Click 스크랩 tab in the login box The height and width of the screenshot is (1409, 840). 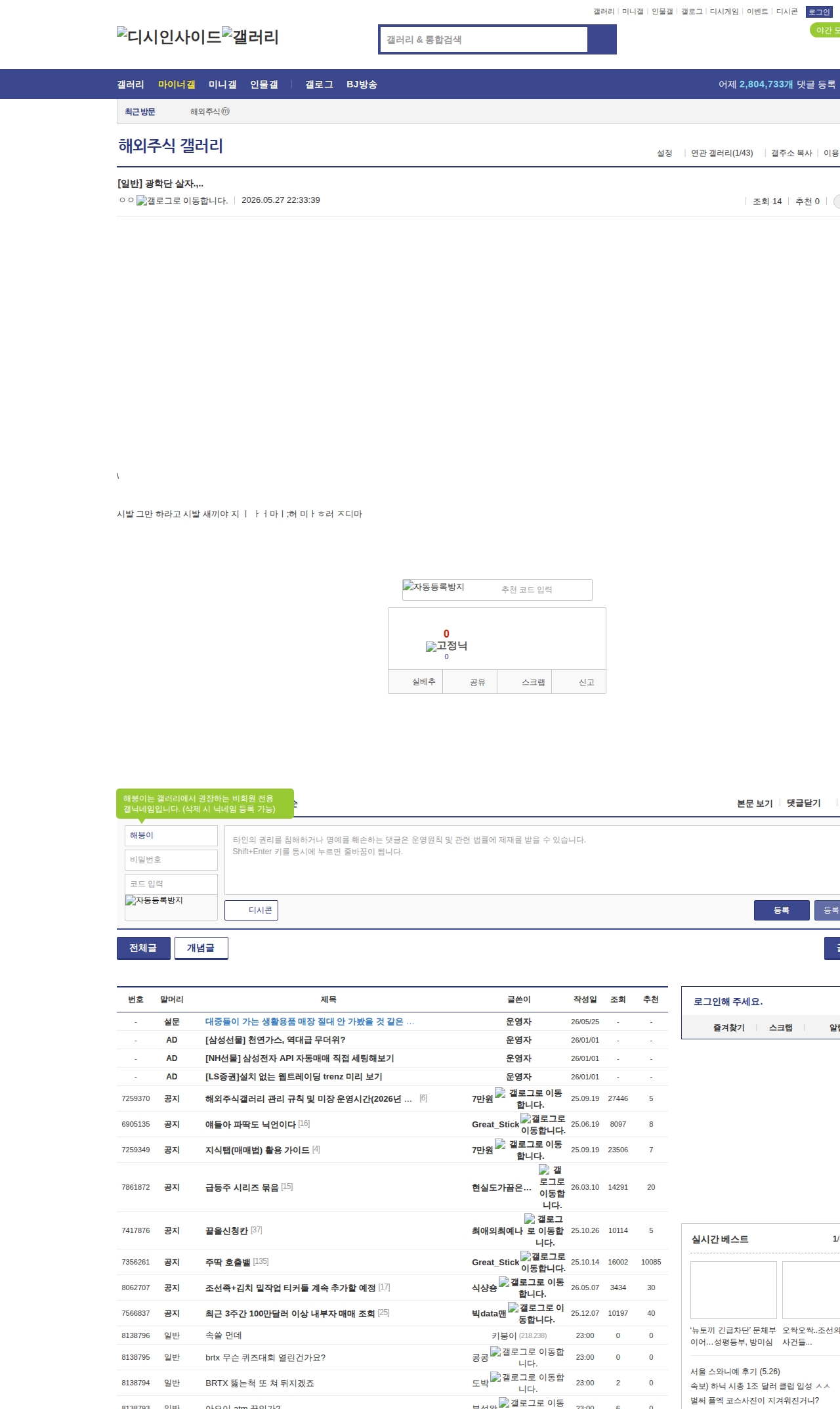(780, 1028)
